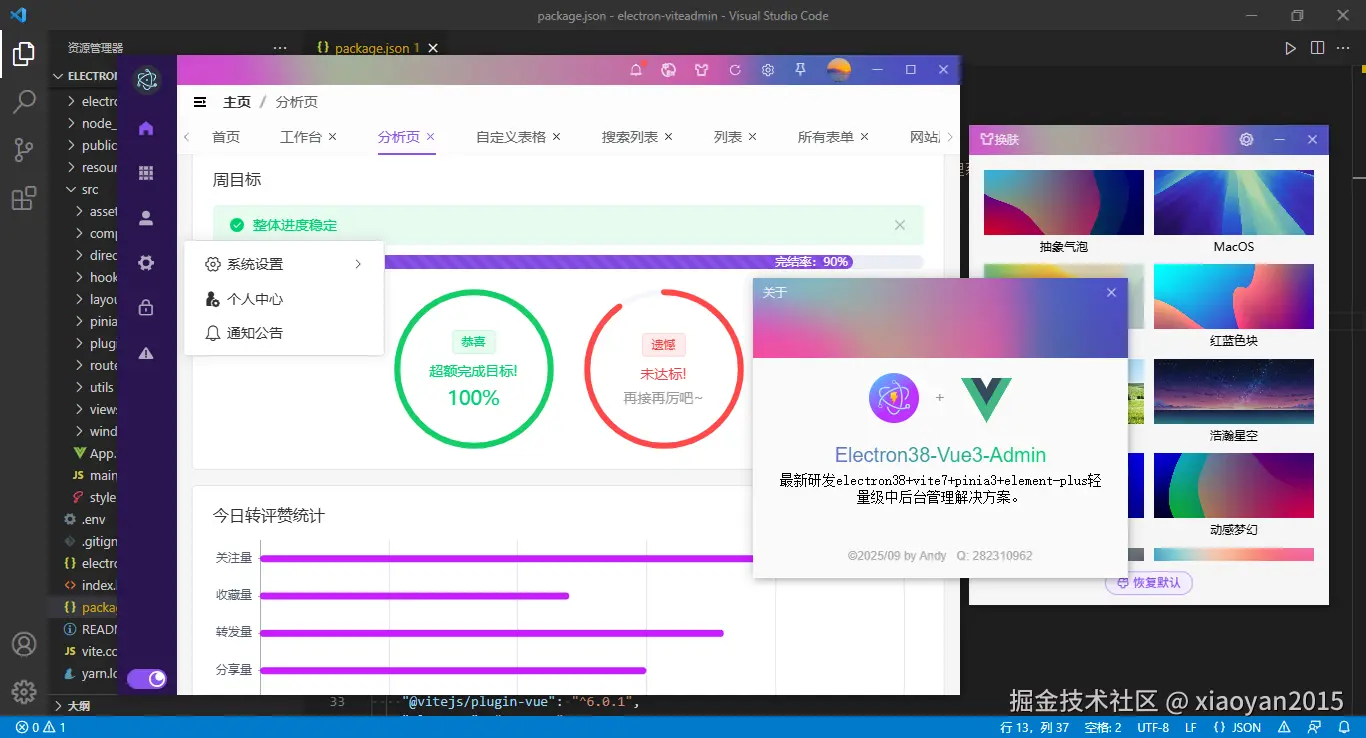The height and width of the screenshot is (738, 1366).
Task: Open notifications via the bell icon in titlebar
Action: pos(635,70)
